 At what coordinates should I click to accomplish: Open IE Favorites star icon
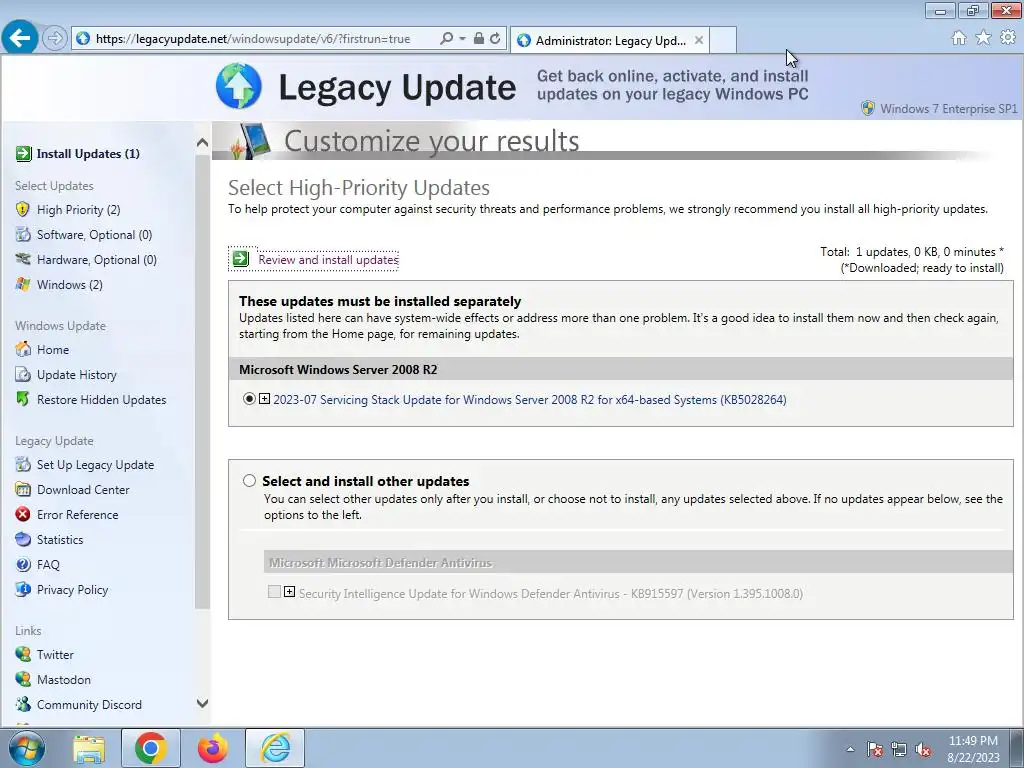[984, 38]
